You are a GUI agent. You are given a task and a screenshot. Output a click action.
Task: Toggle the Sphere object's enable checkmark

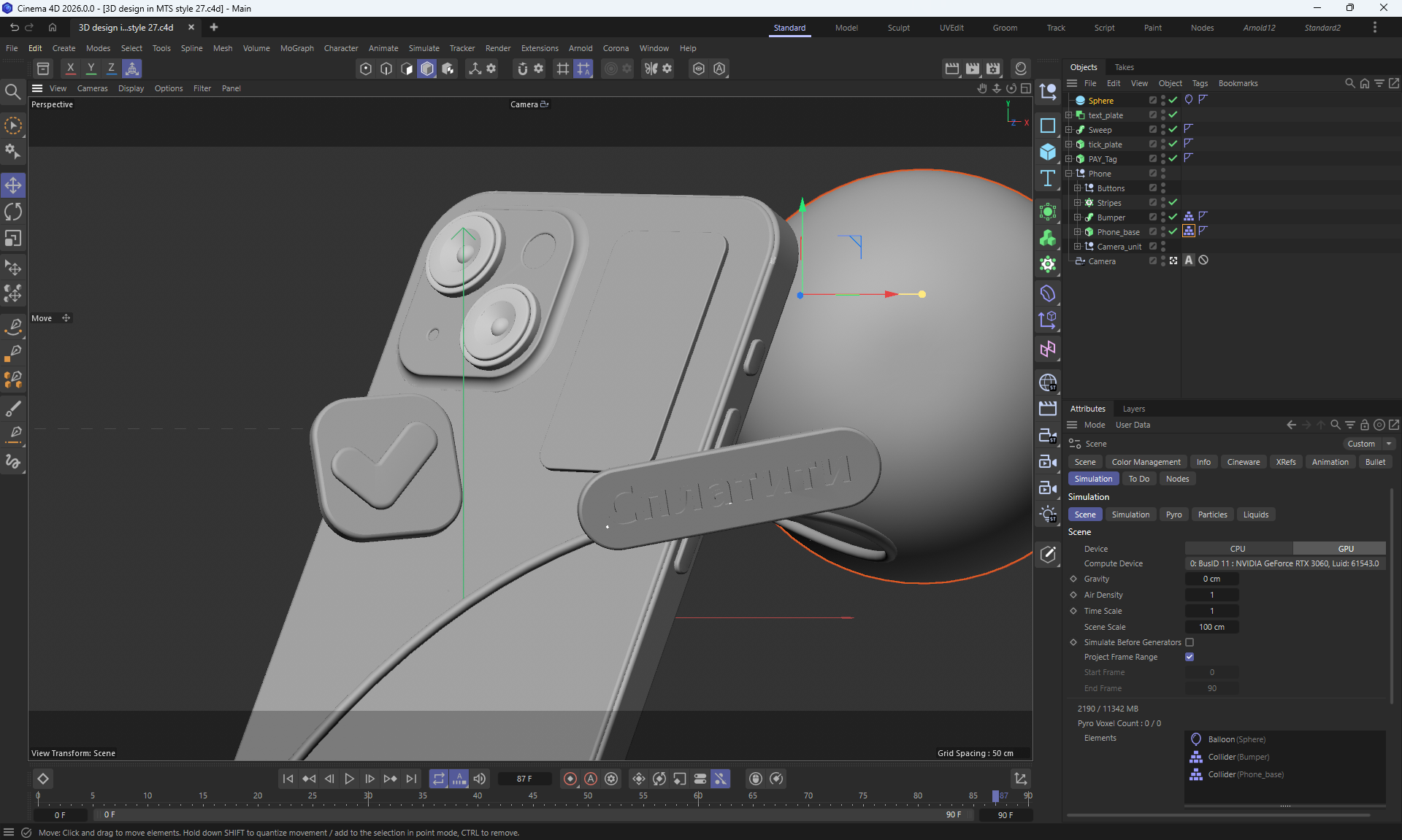click(x=1173, y=100)
